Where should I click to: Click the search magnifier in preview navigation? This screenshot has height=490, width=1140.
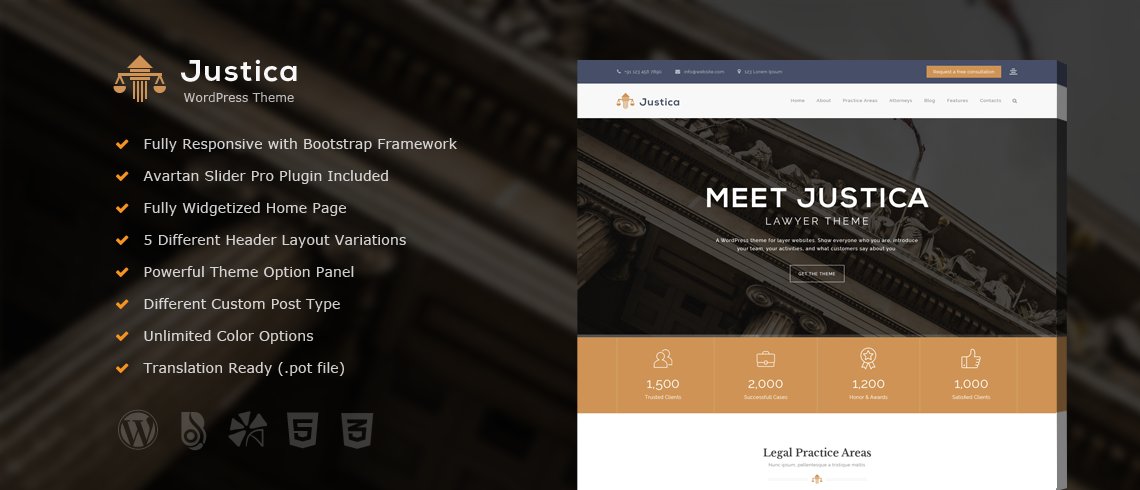[x=1015, y=101]
